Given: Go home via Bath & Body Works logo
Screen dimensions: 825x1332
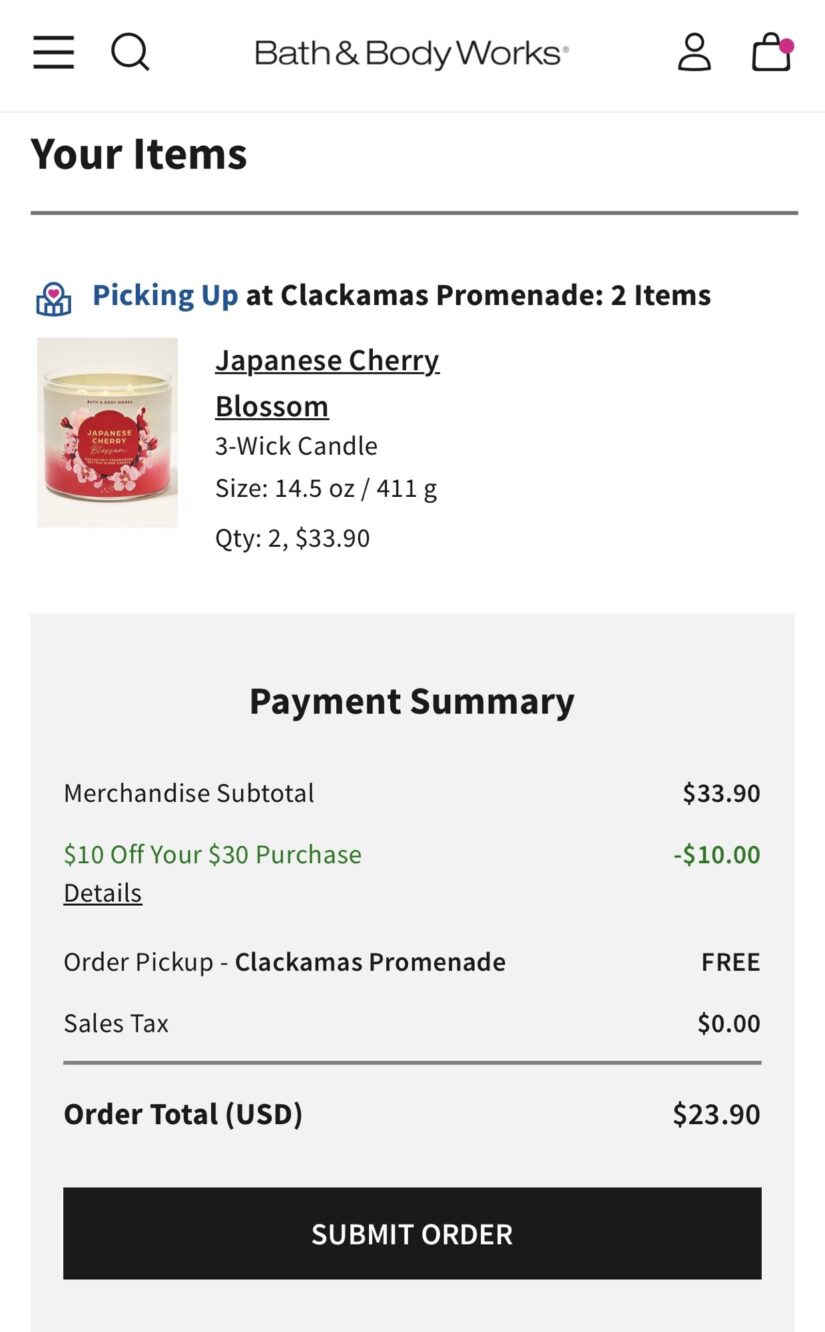Looking at the screenshot, I should pyautogui.click(x=411, y=53).
